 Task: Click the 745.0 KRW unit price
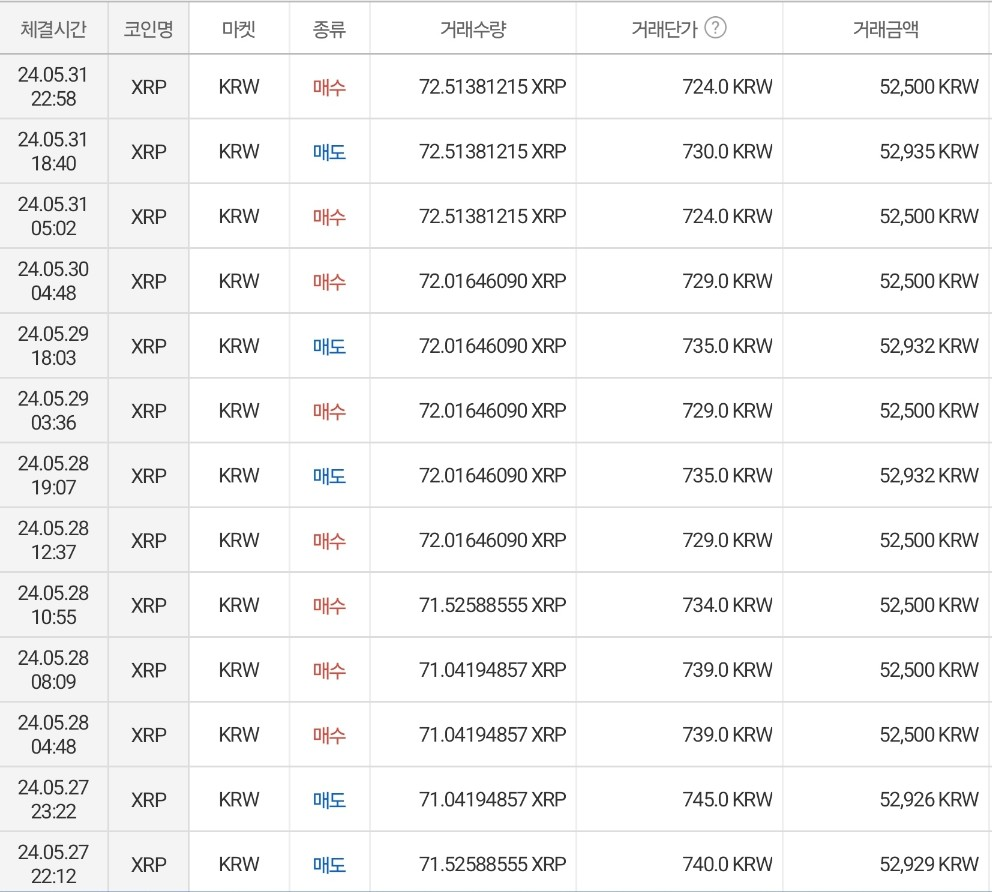click(728, 800)
